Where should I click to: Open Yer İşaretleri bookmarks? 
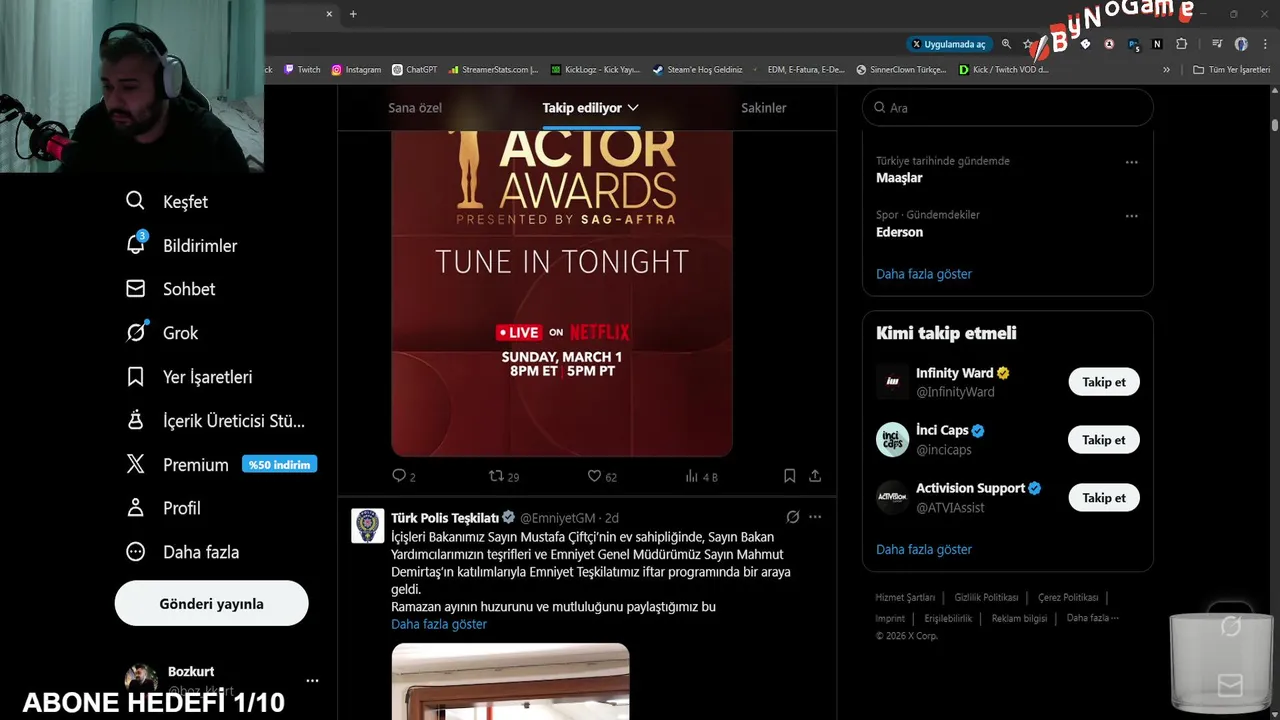[x=188, y=377]
